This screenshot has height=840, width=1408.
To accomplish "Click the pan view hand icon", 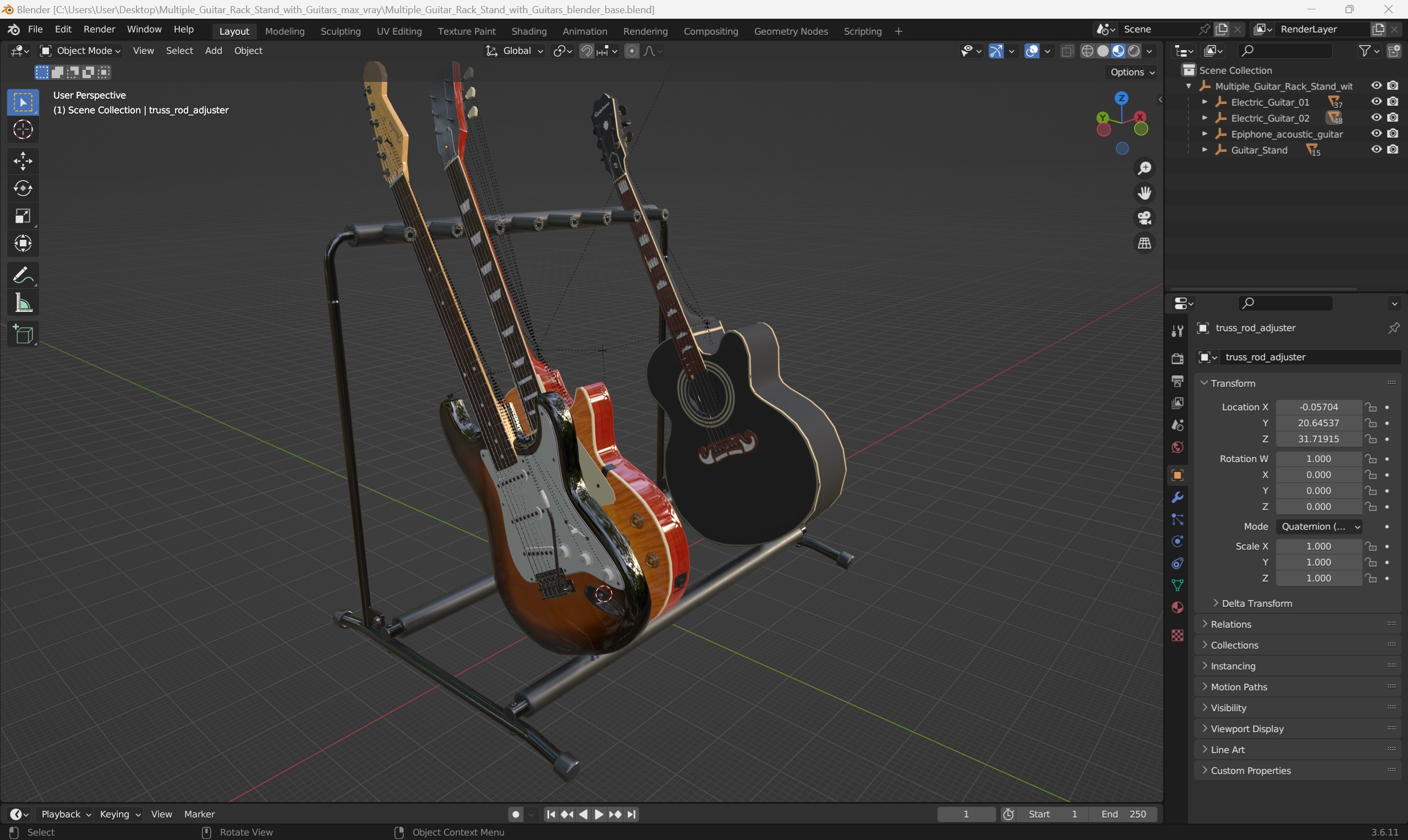I will [1144, 193].
